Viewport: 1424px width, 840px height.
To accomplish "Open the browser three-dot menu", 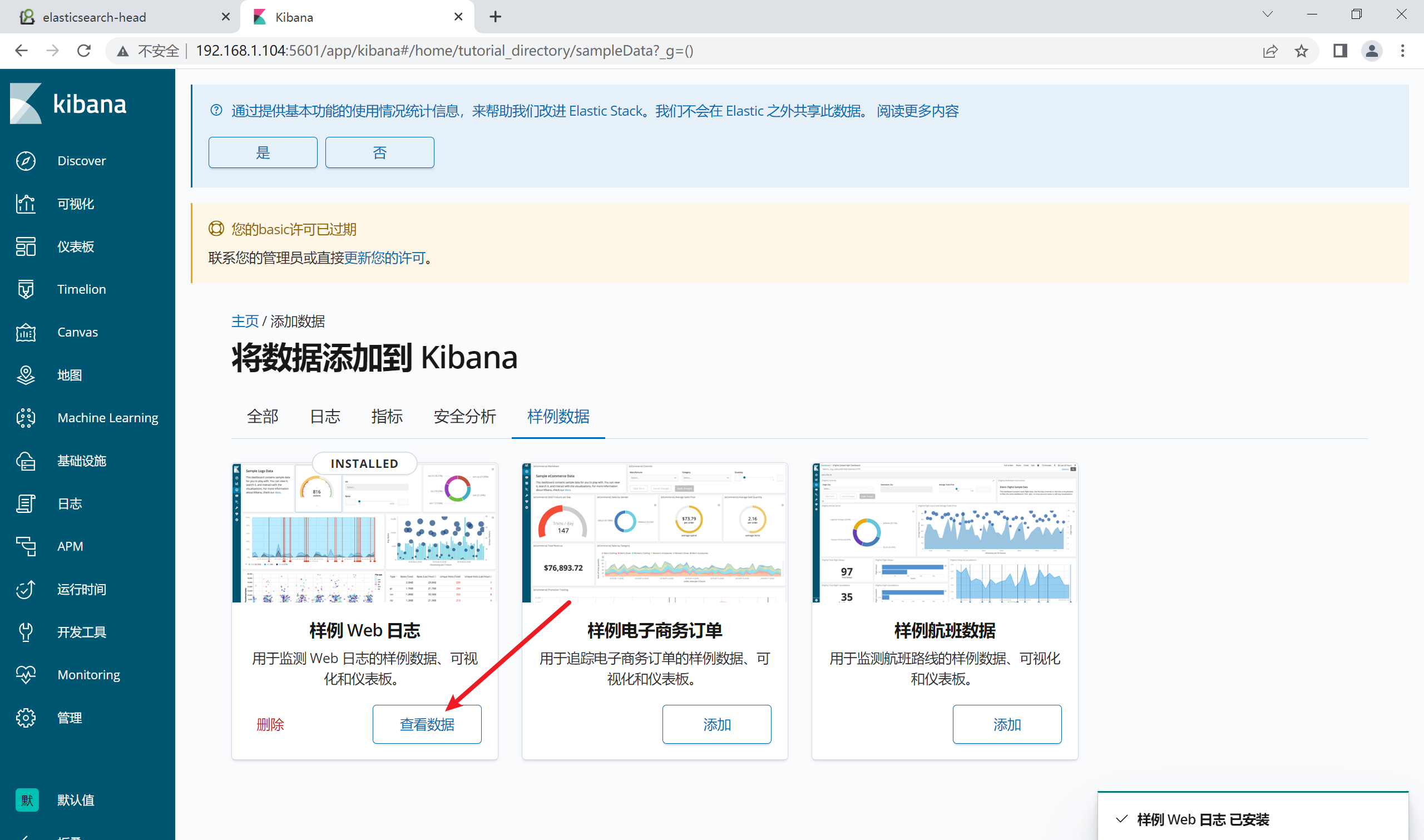I will [x=1402, y=51].
